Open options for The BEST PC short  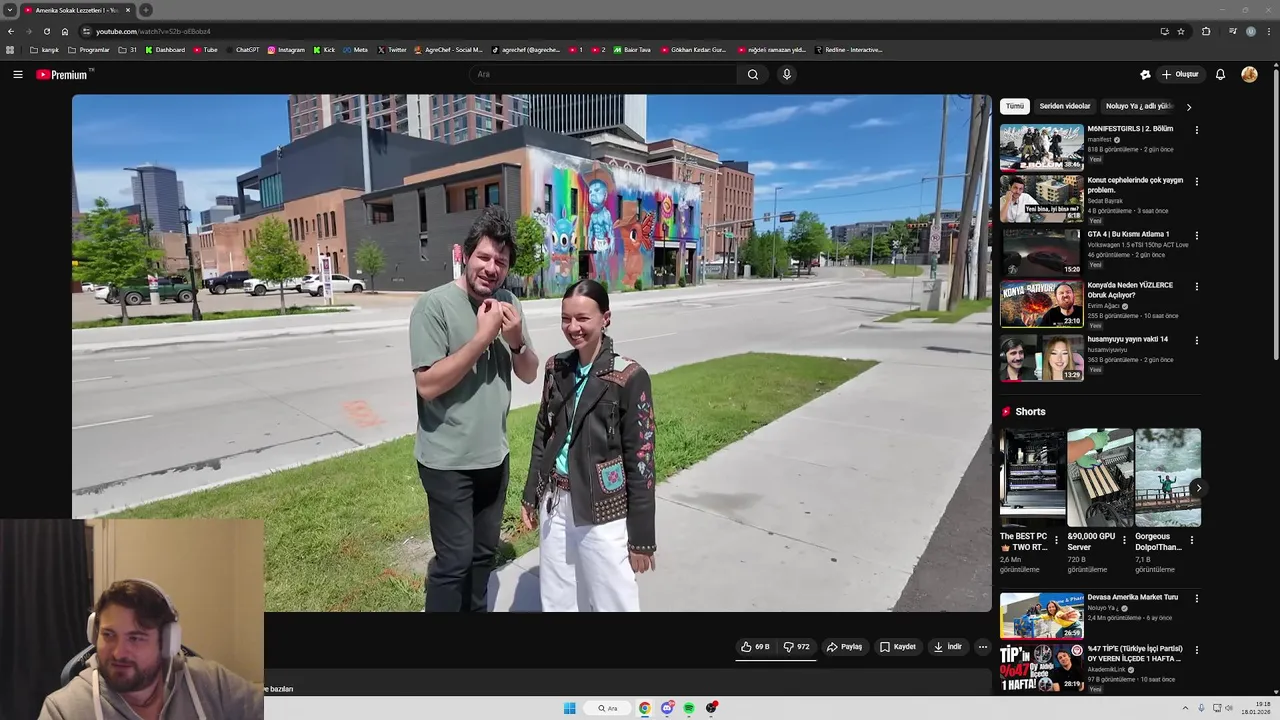point(1057,541)
